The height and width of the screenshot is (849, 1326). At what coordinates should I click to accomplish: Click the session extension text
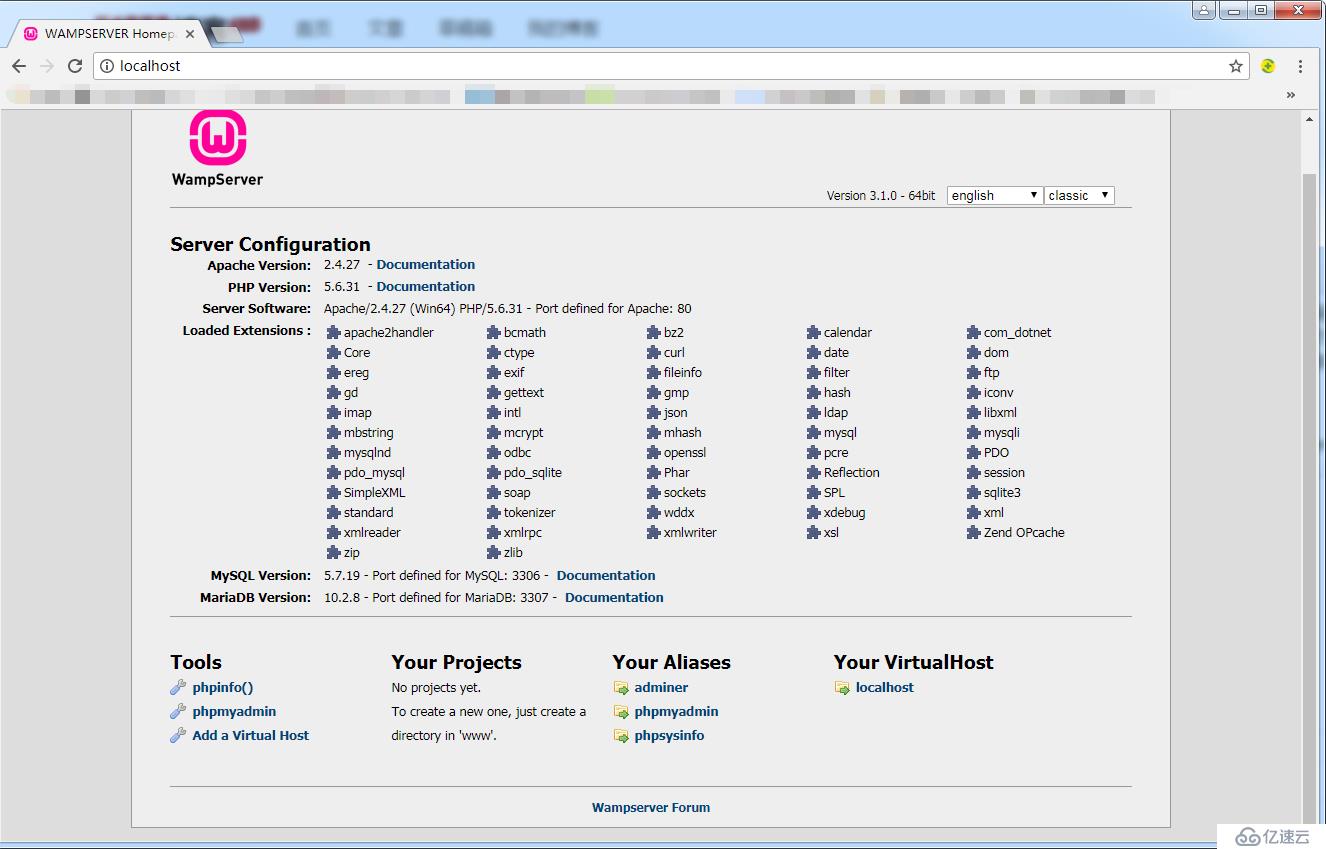(x=1004, y=473)
